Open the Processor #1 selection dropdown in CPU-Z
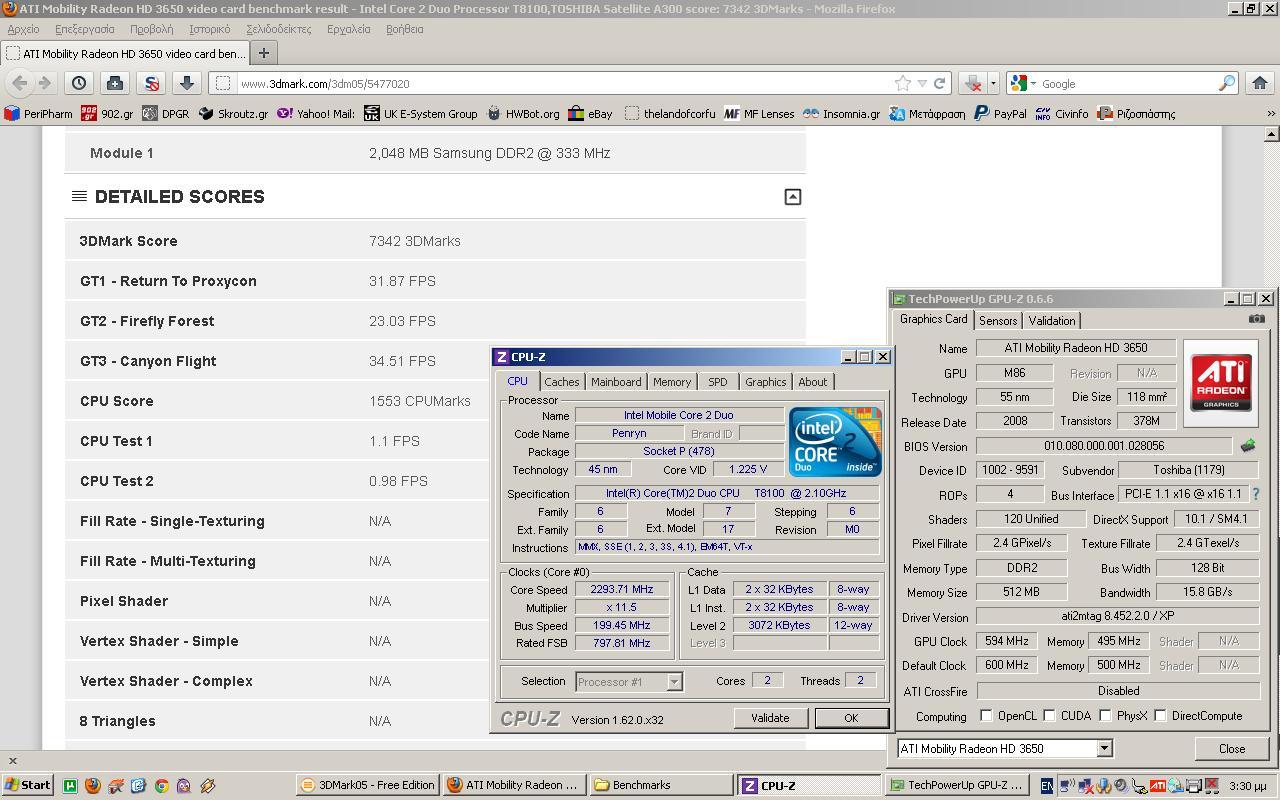Image resolution: width=1280 pixels, height=800 pixels. pos(674,682)
